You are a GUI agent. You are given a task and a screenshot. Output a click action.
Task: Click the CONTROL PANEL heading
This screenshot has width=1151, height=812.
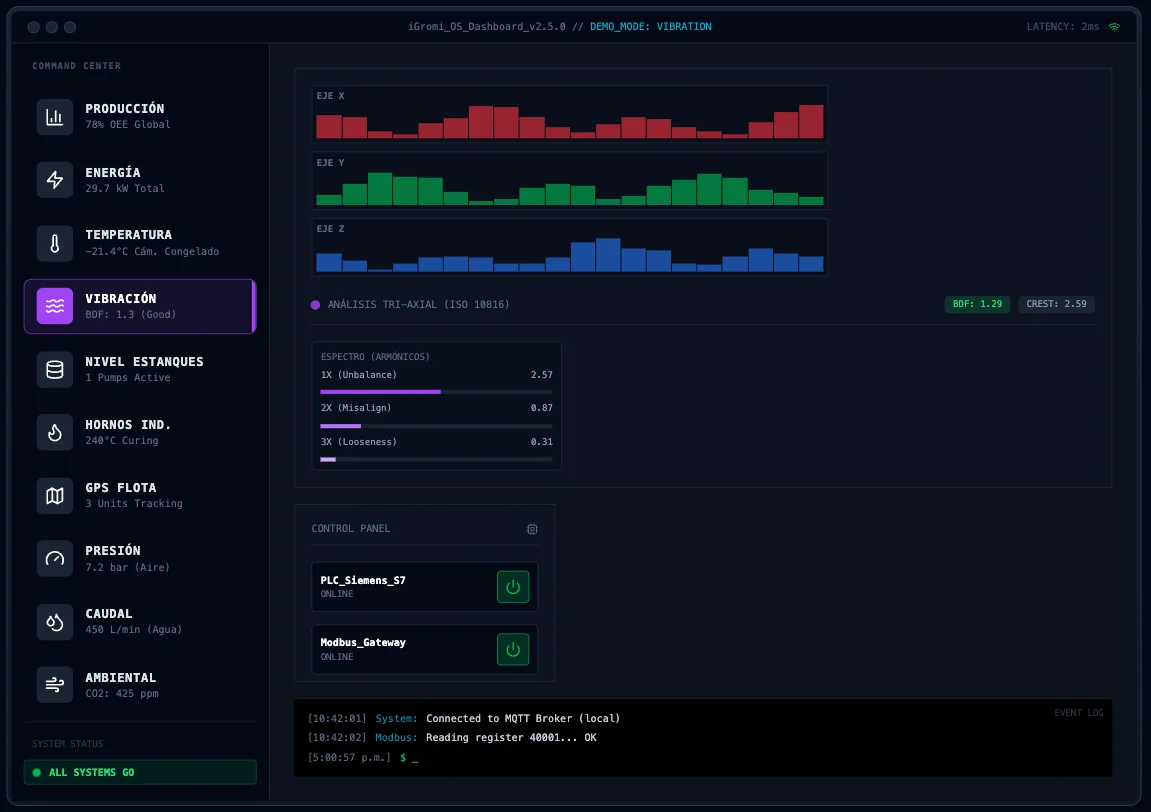(351, 529)
